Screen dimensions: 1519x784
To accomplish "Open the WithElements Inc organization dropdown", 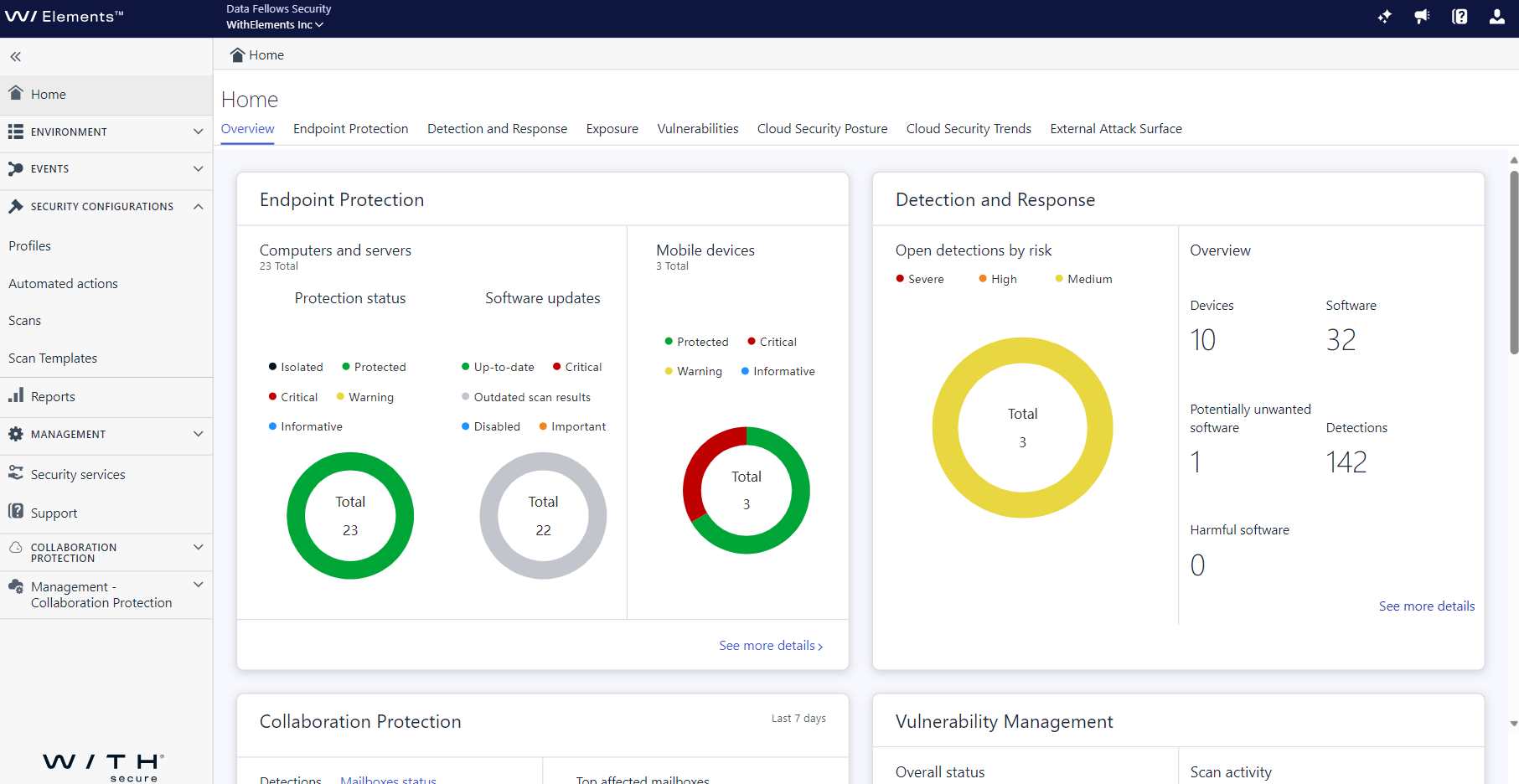I will click(x=275, y=25).
